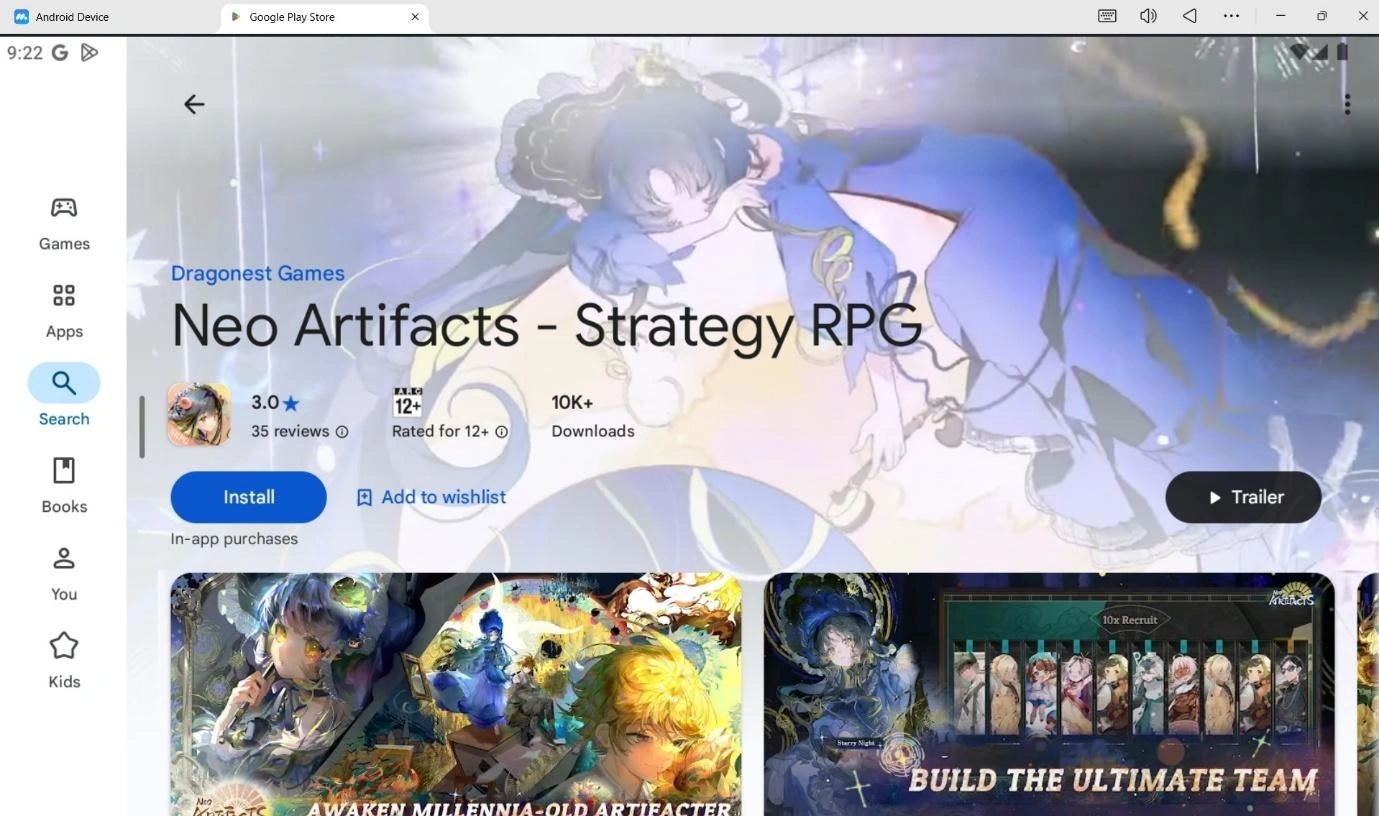Select the Kids sidebar icon
The width and height of the screenshot is (1379, 816).
63,659
